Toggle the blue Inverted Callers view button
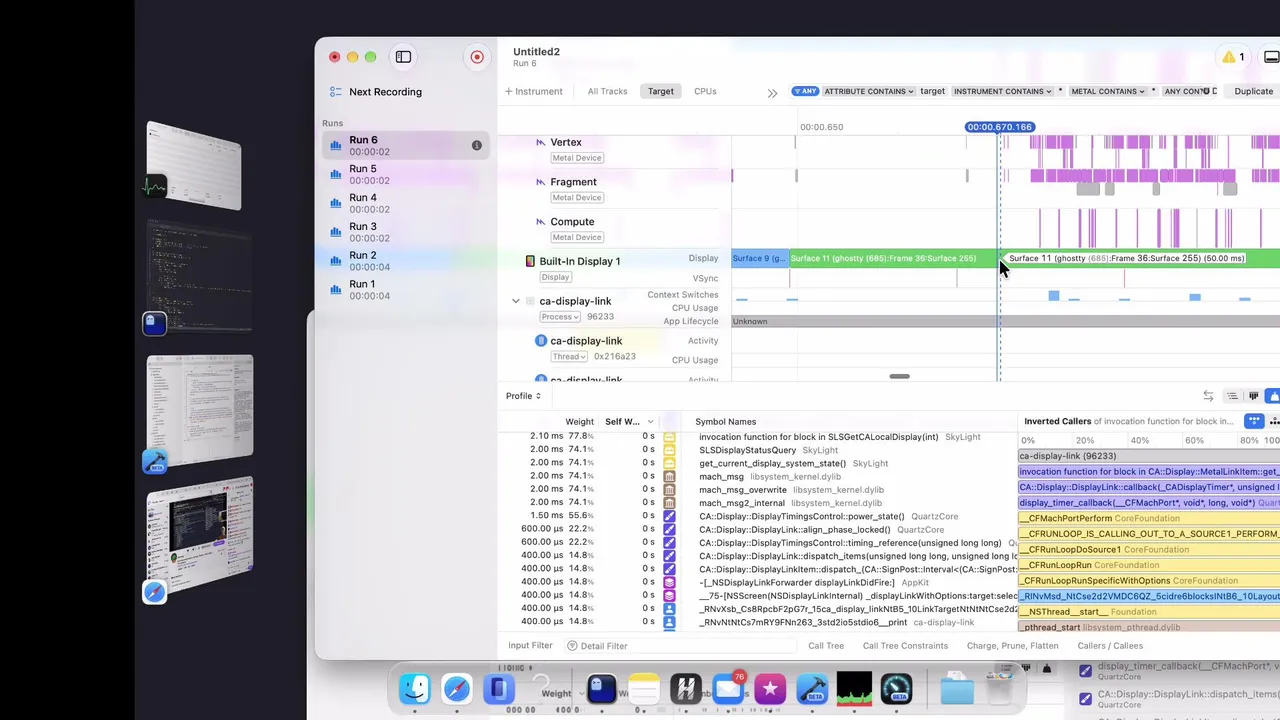The width and height of the screenshot is (1280, 720). (x=1253, y=421)
